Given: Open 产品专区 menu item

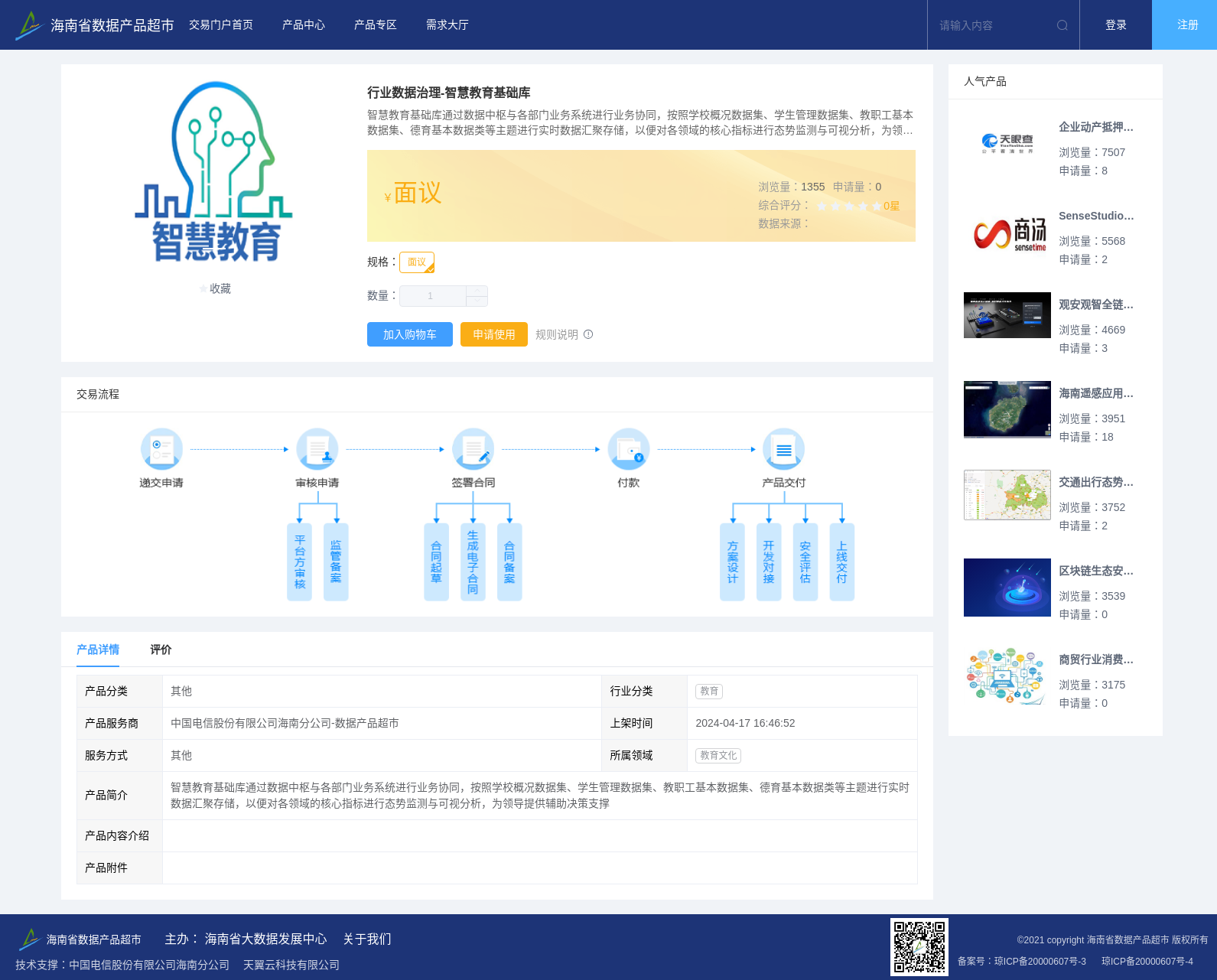Looking at the screenshot, I should [x=376, y=25].
